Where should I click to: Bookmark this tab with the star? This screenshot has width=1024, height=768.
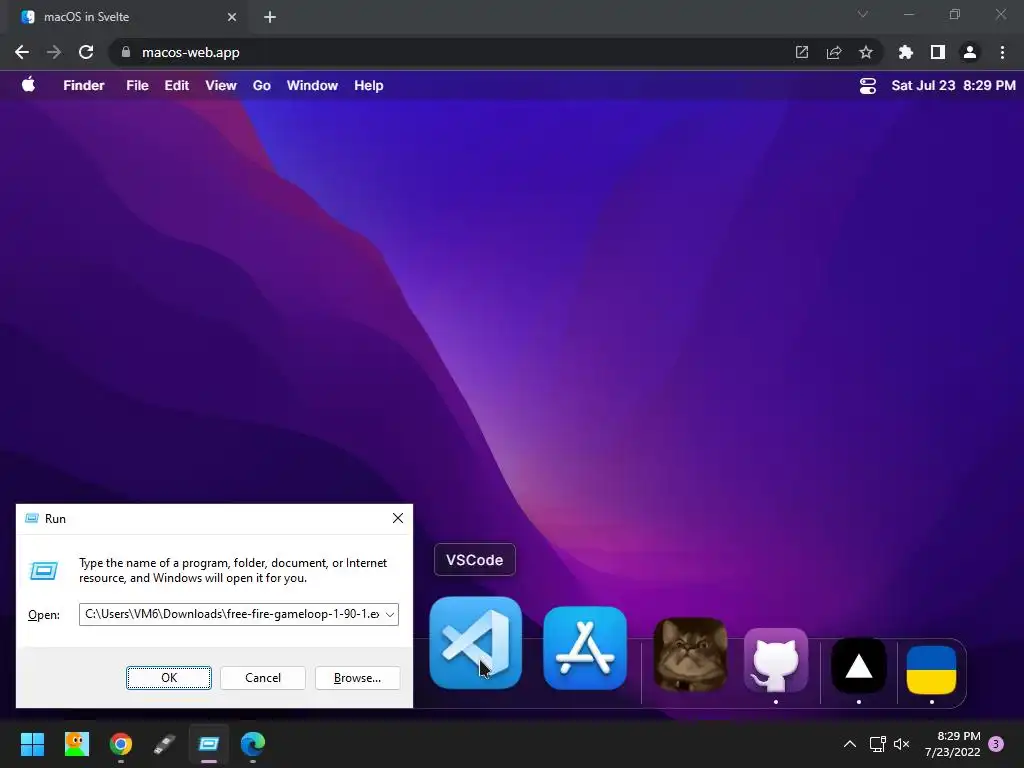pyautogui.click(x=866, y=52)
